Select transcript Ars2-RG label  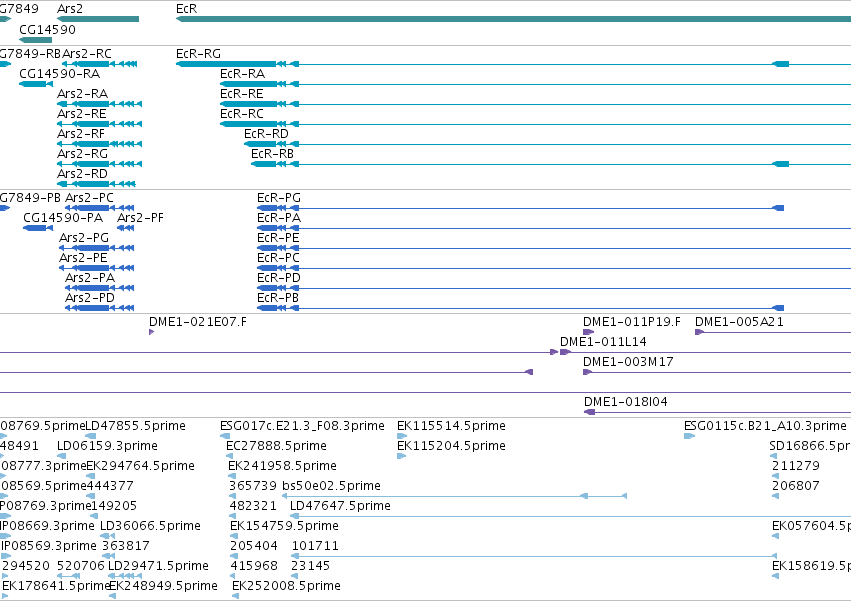pos(82,154)
